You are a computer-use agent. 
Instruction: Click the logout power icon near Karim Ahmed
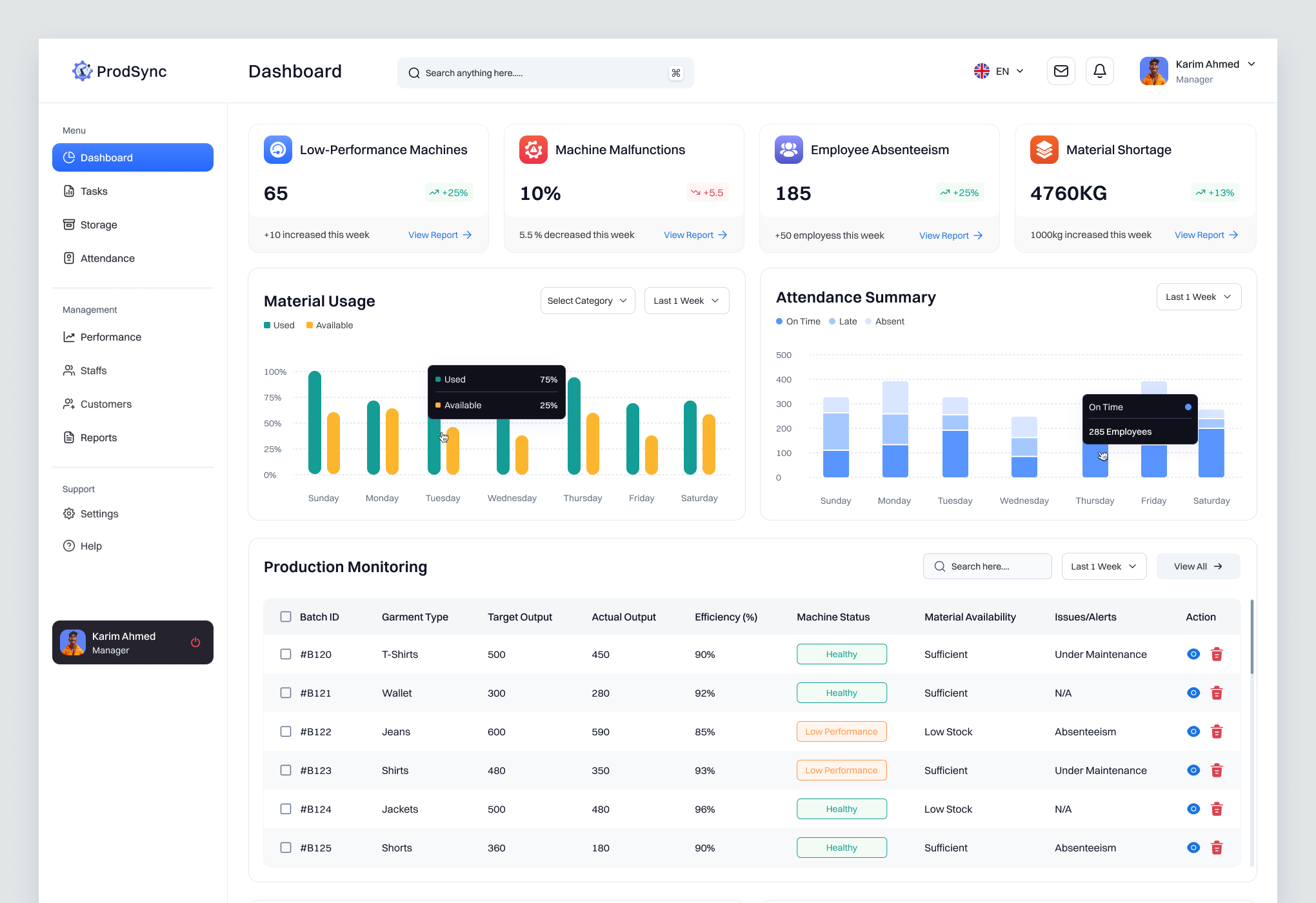195,642
